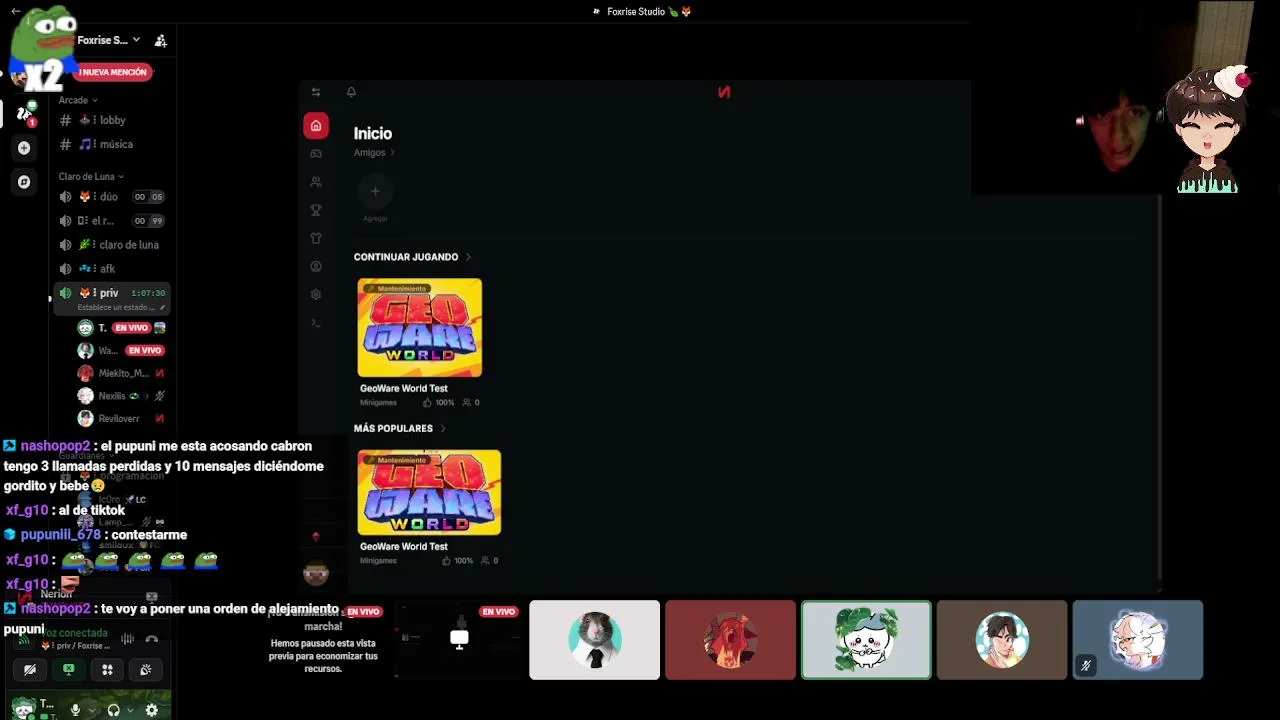
Task: Select Miekito_M in the voice channel list
Action: pos(122,373)
